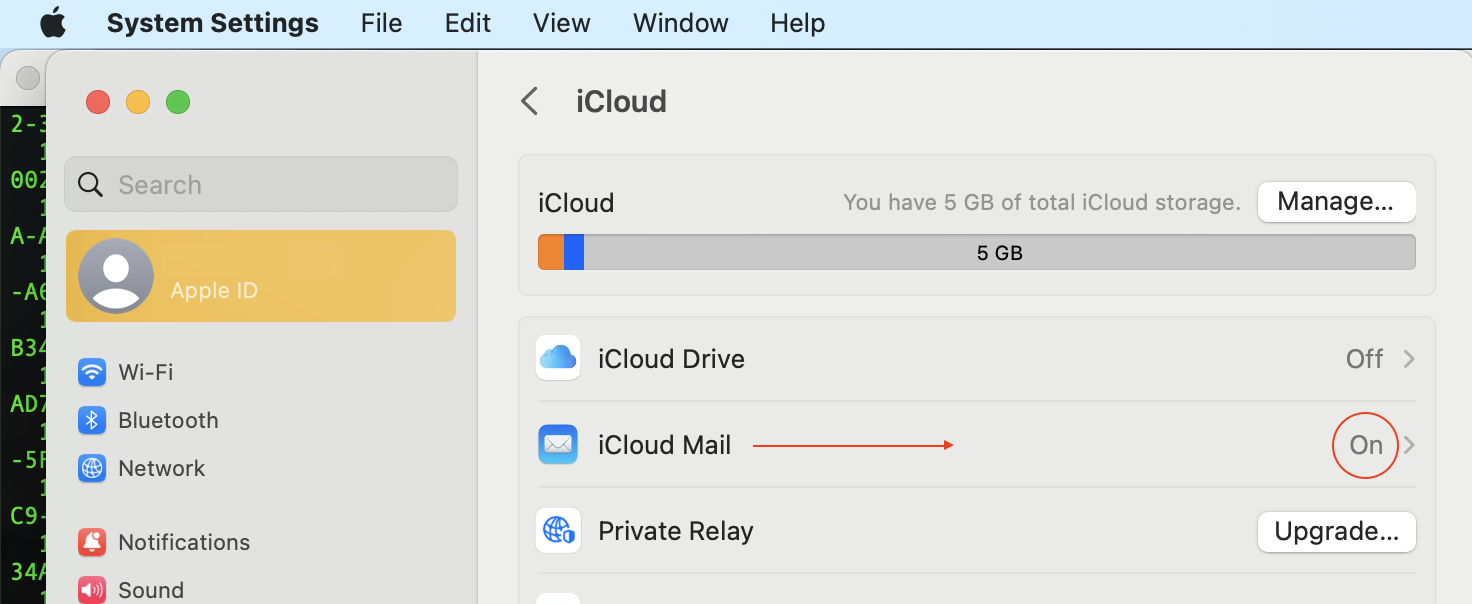
Task: Open the Help menu
Action: pos(797,23)
